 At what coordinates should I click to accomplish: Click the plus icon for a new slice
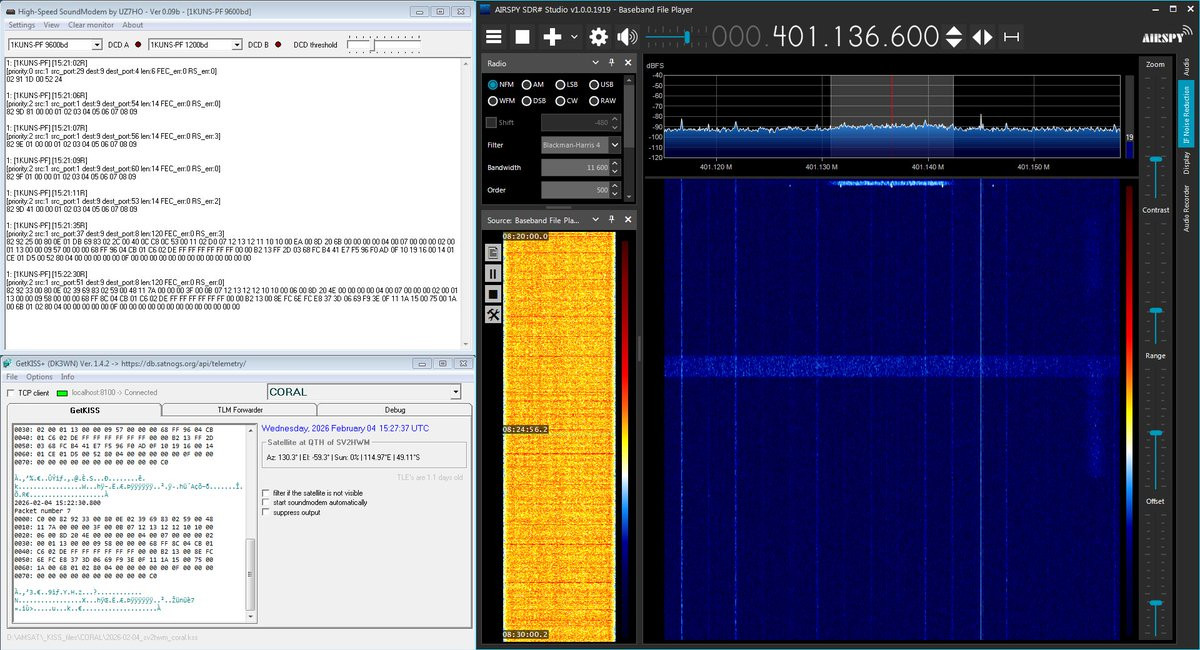(552, 37)
